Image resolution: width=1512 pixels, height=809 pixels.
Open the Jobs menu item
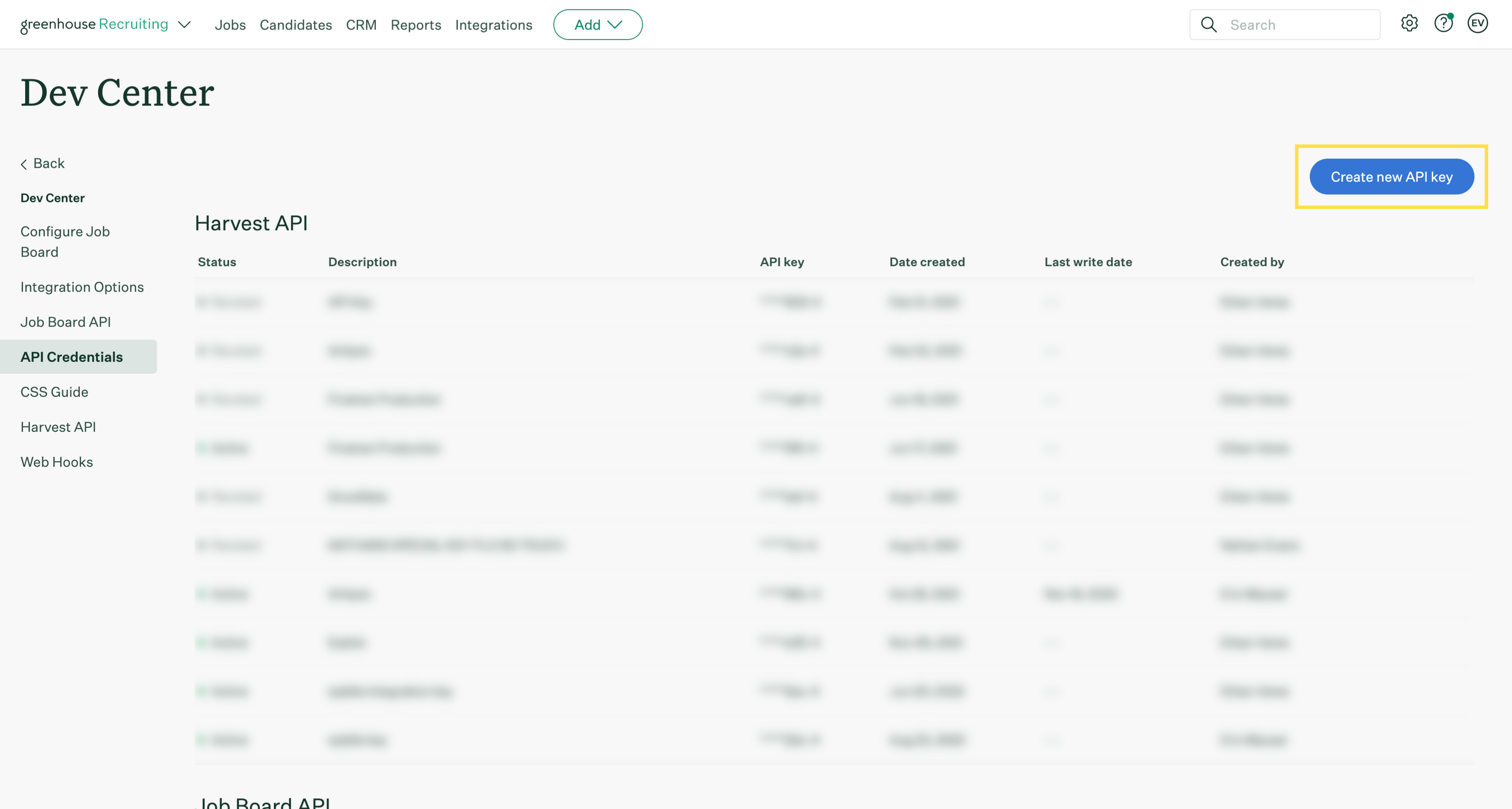230,25
